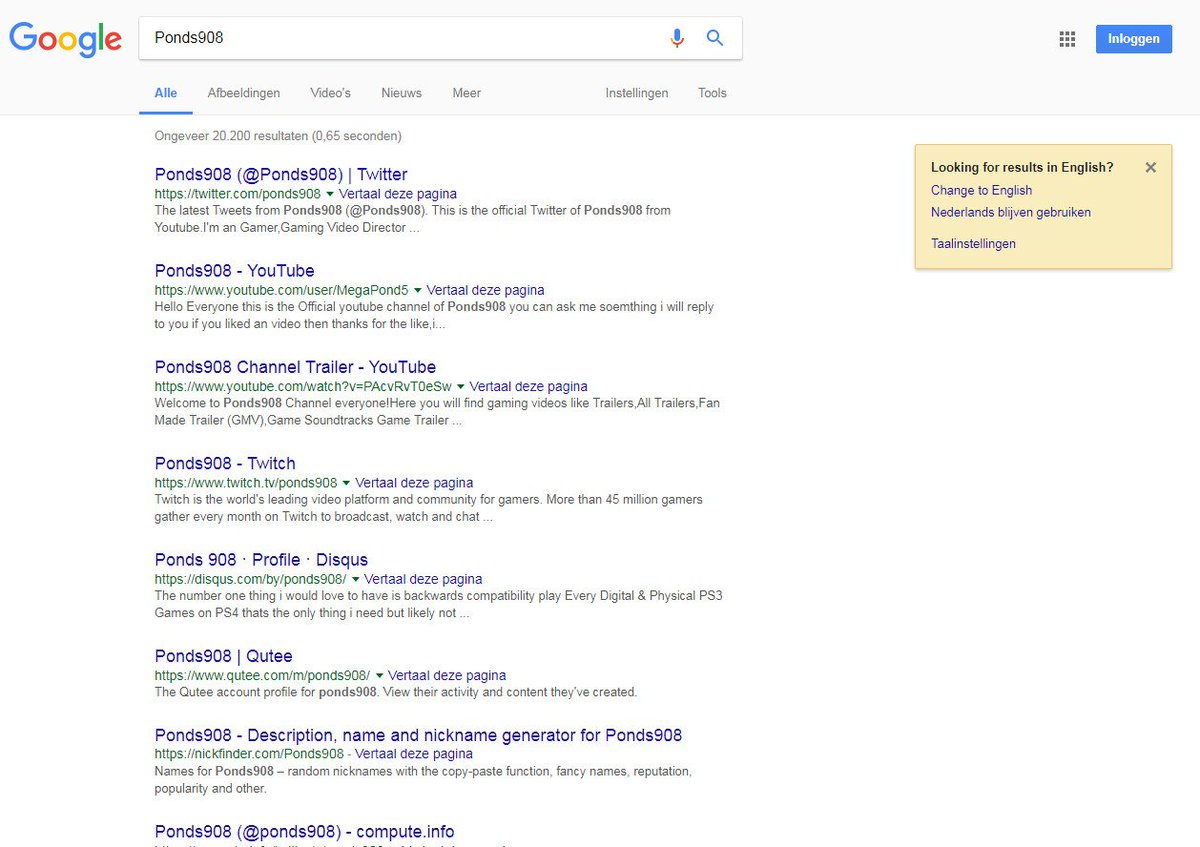
Task: Click Change to English link
Action: [x=981, y=190]
